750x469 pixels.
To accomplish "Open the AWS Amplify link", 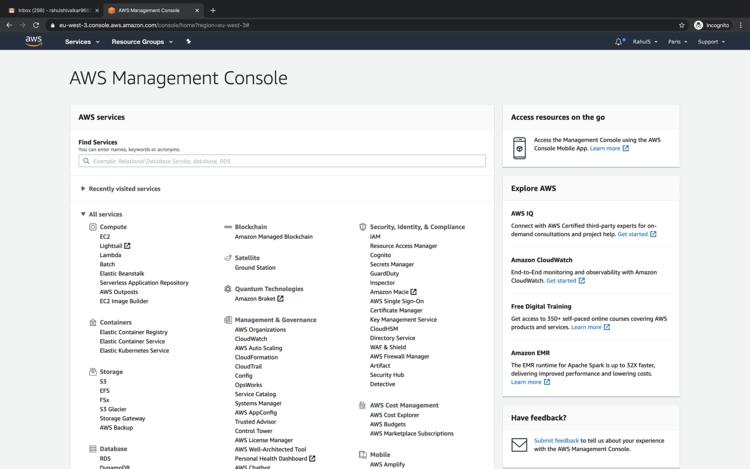I will tap(387, 464).
